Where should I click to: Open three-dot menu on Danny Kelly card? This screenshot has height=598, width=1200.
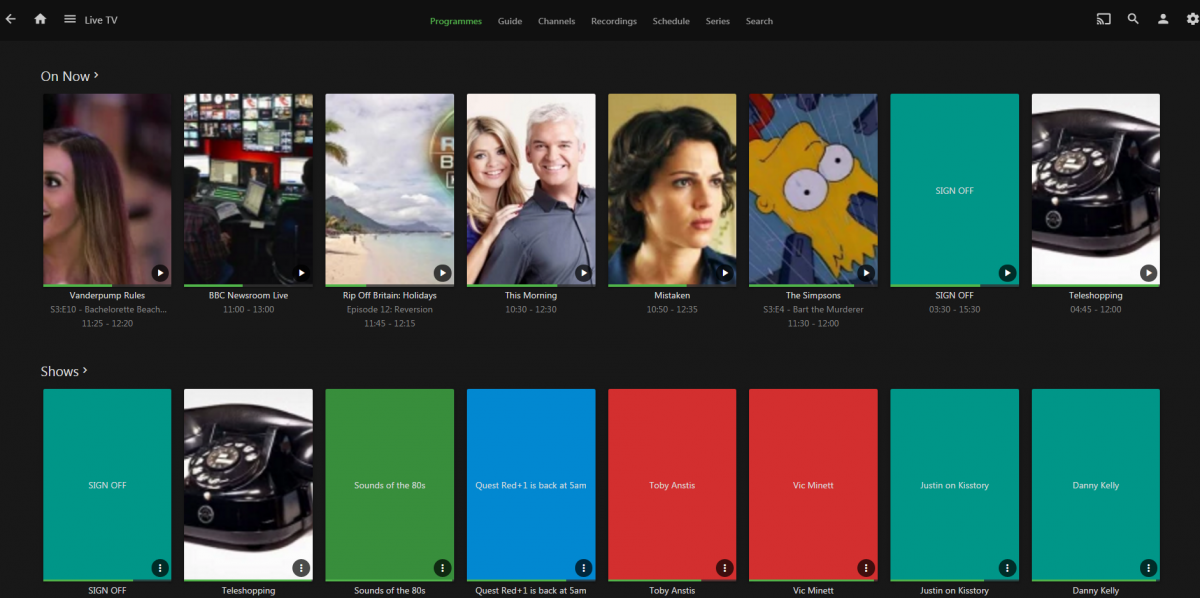pyautogui.click(x=1149, y=568)
